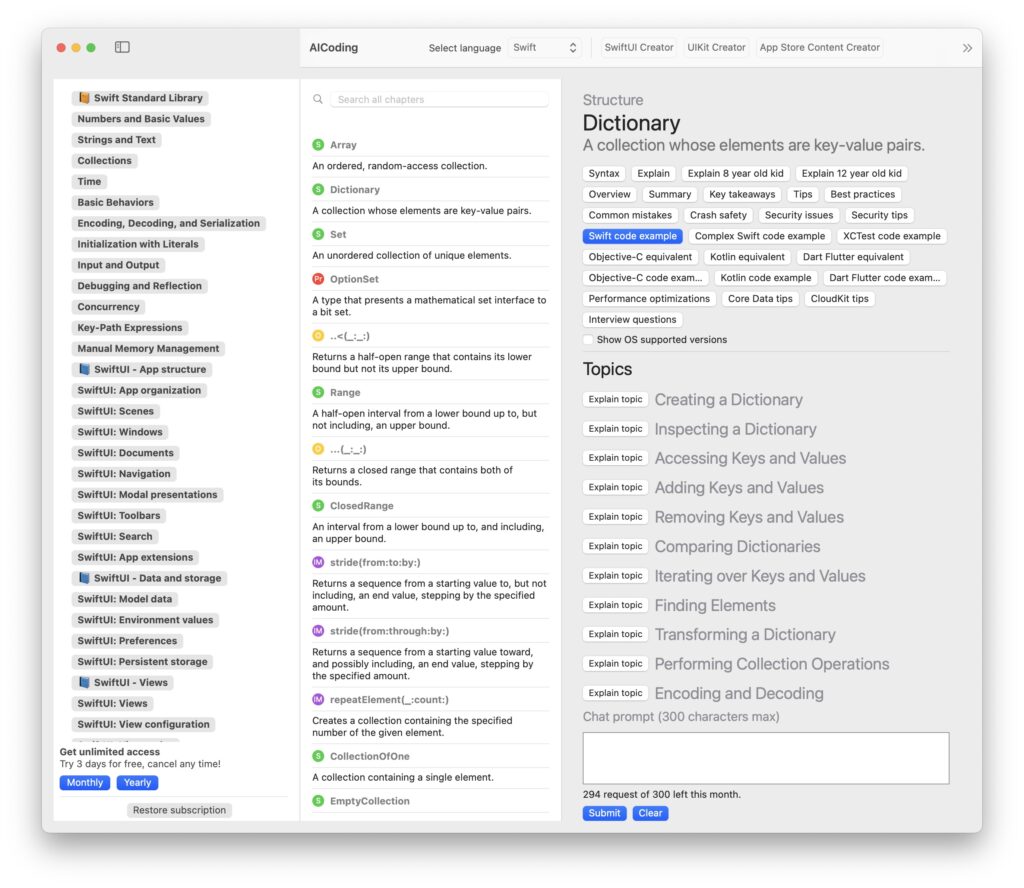Click Explain 8 year old kid
This screenshot has width=1024, height=888.
[x=735, y=174]
